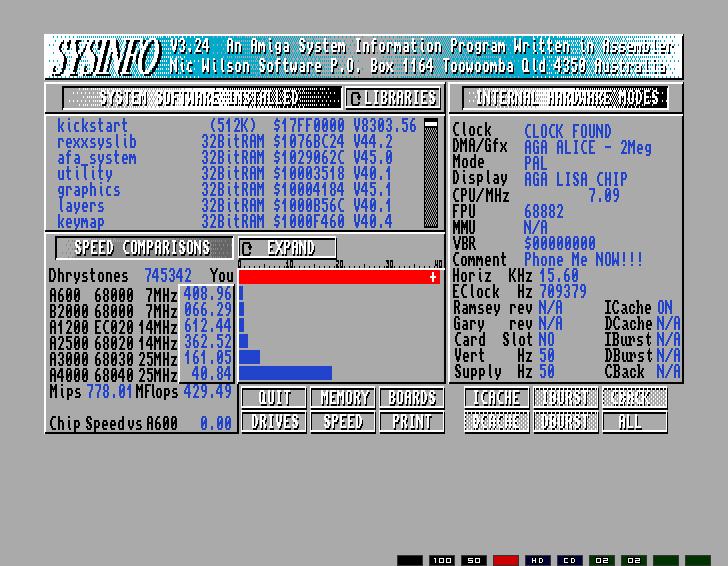The height and width of the screenshot is (566, 728).
Task: Click the CD activity indicator in status bar
Action: (570, 560)
